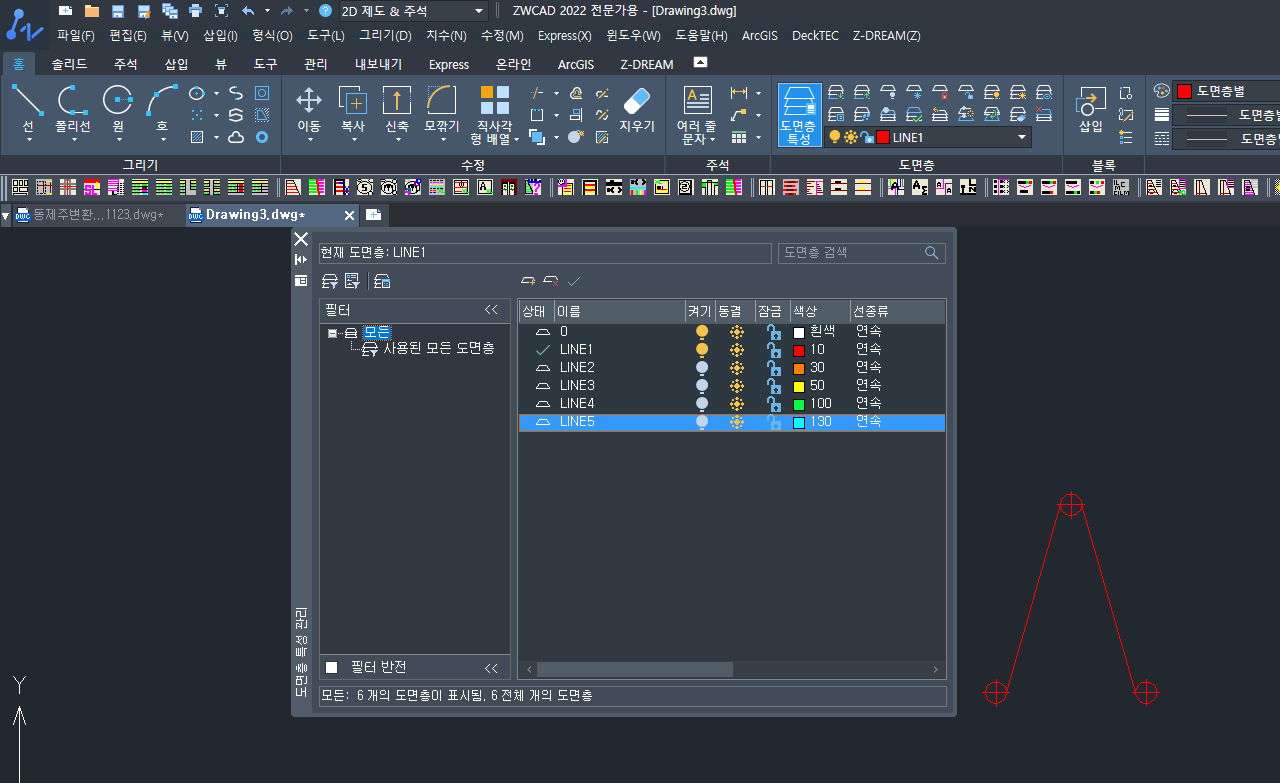Open Layer Properties (도면층 특성) manager

coord(799,114)
